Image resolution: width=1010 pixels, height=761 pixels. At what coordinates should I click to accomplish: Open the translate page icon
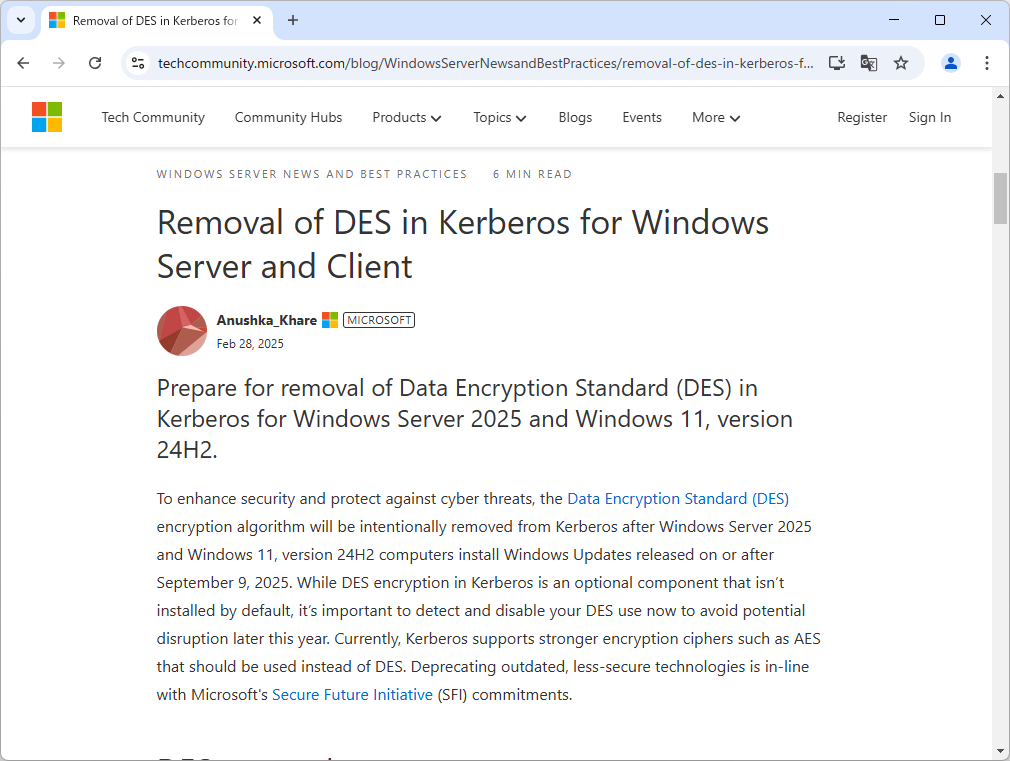pos(869,63)
